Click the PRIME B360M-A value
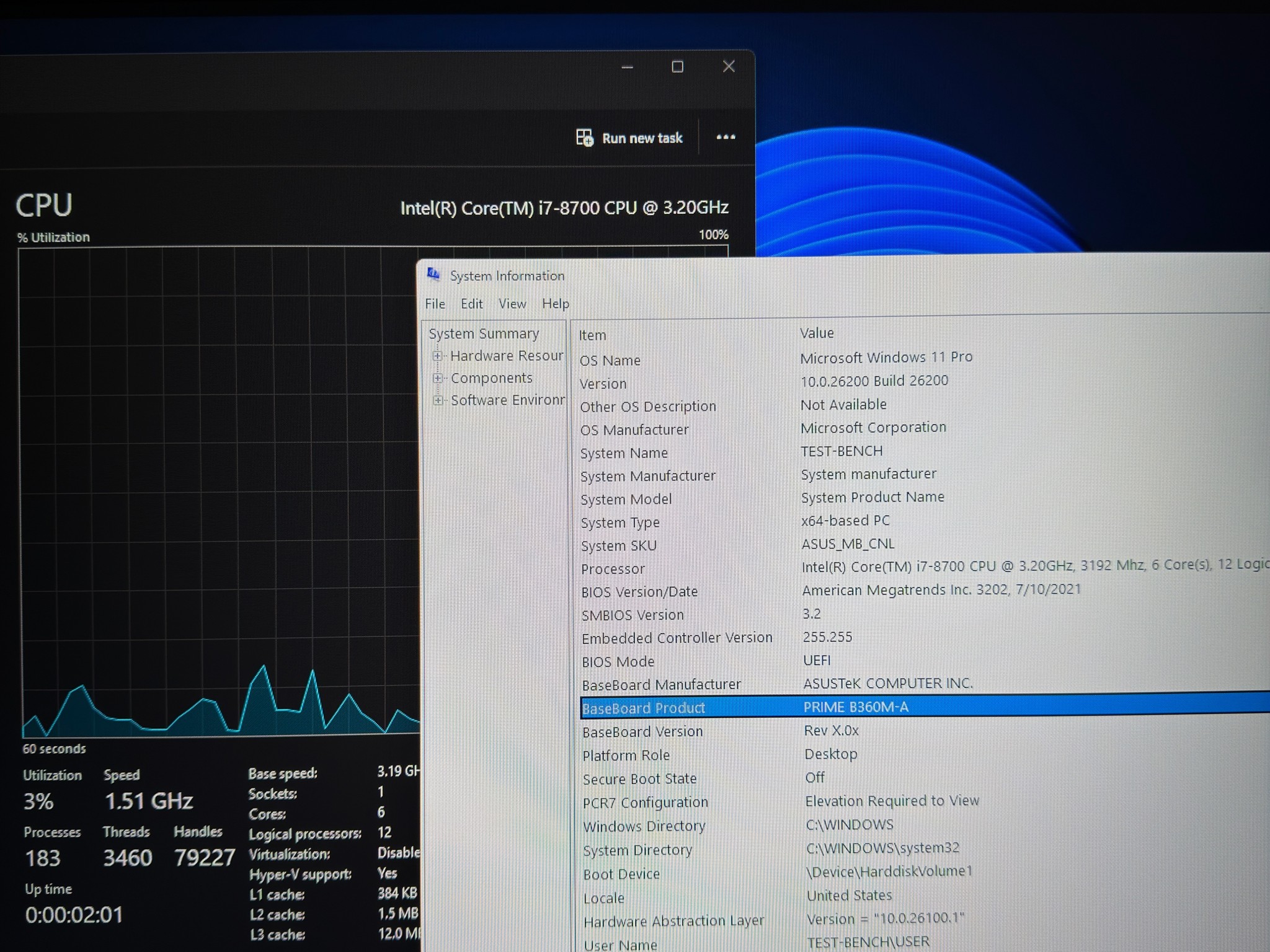The height and width of the screenshot is (952, 1270). coord(856,707)
